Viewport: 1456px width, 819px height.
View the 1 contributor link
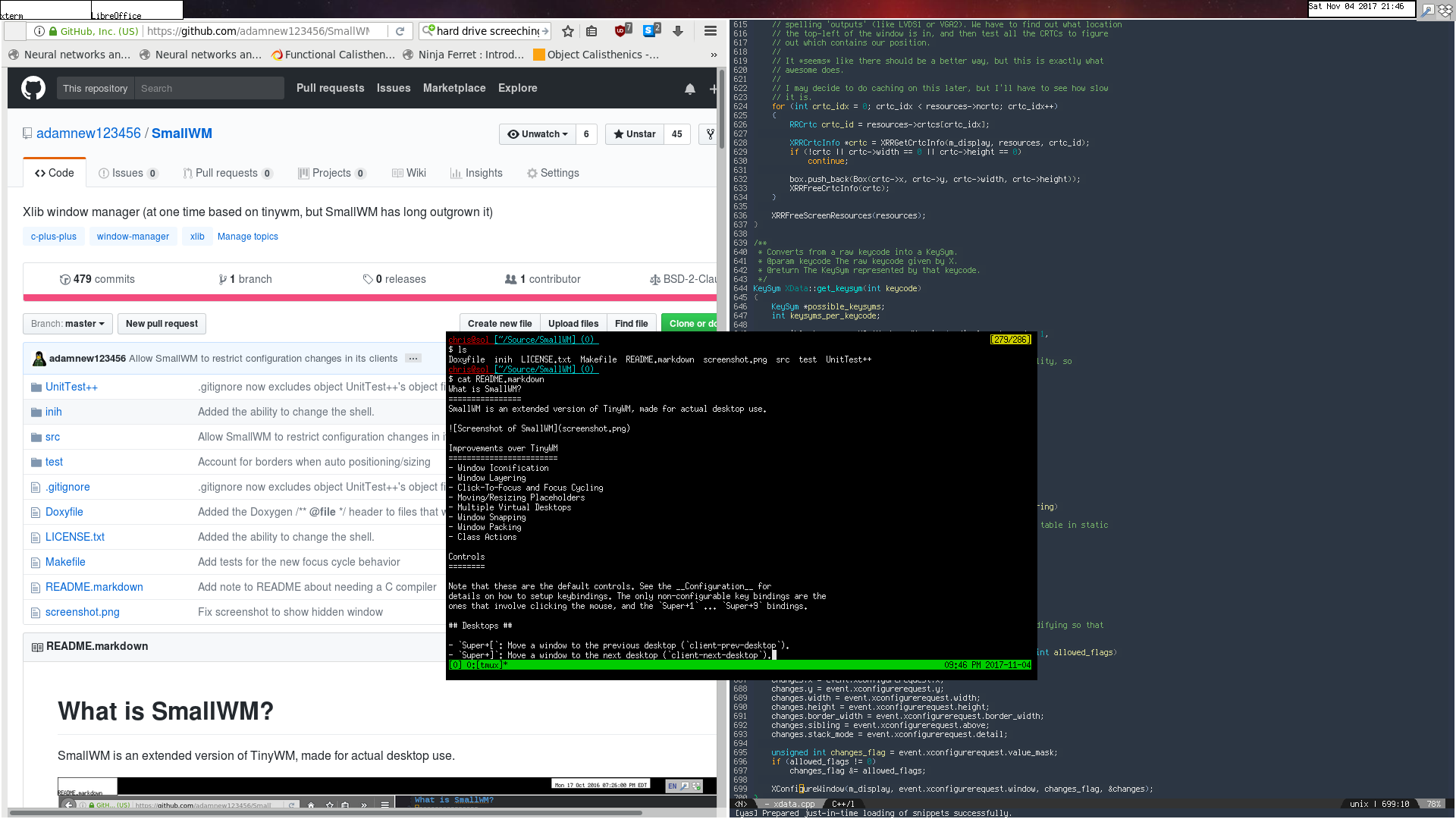click(x=543, y=279)
